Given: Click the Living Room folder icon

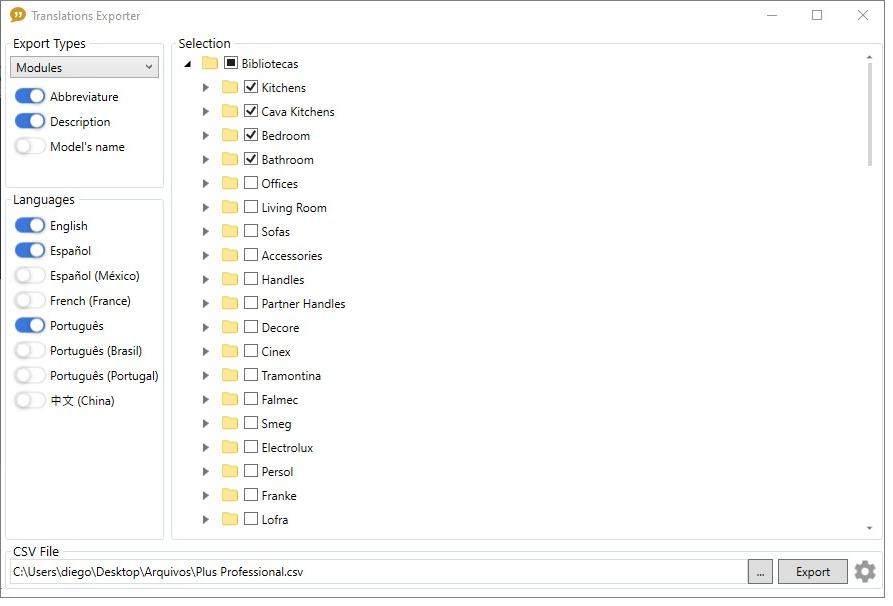Looking at the screenshot, I should (231, 208).
